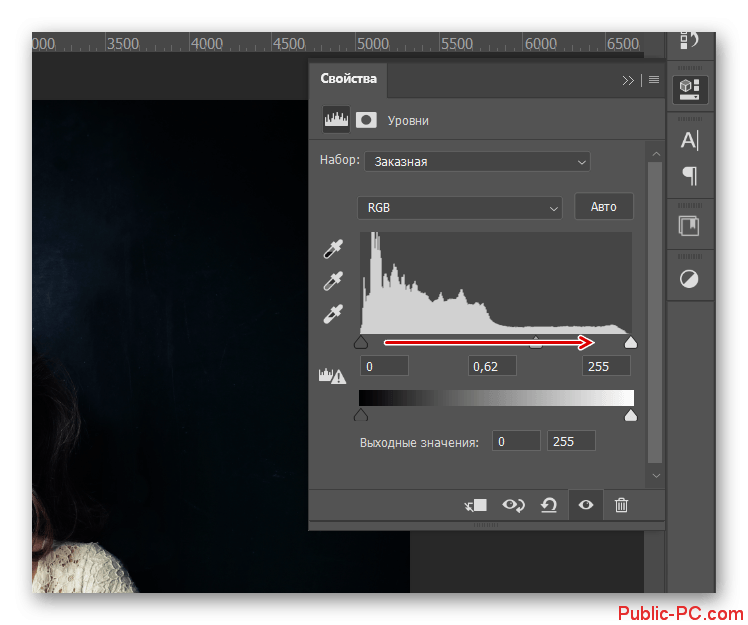The width and height of the screenshot is (748, 625).
Task: Click the output gradient bar
Action: click(x=496, y=398)
